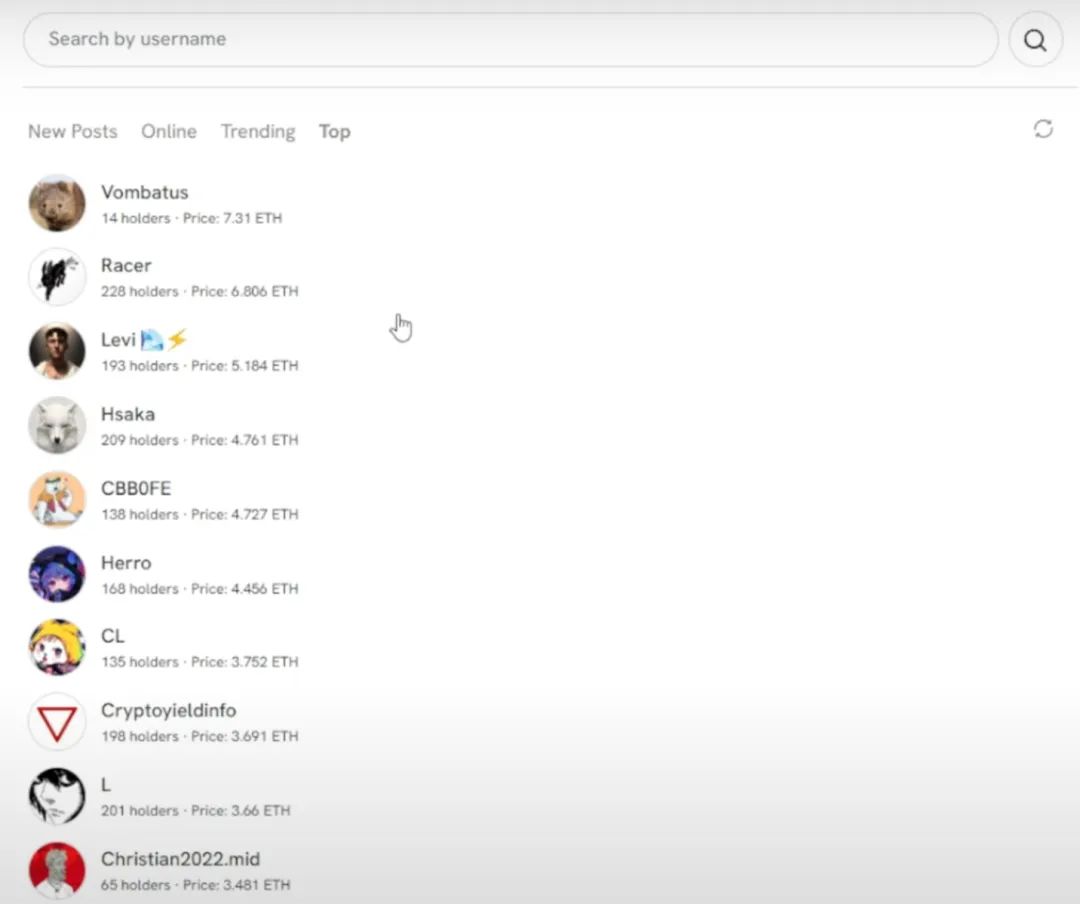Click the CL username
The width and height of the screenshot is (1080, 904).
(112, 636)
